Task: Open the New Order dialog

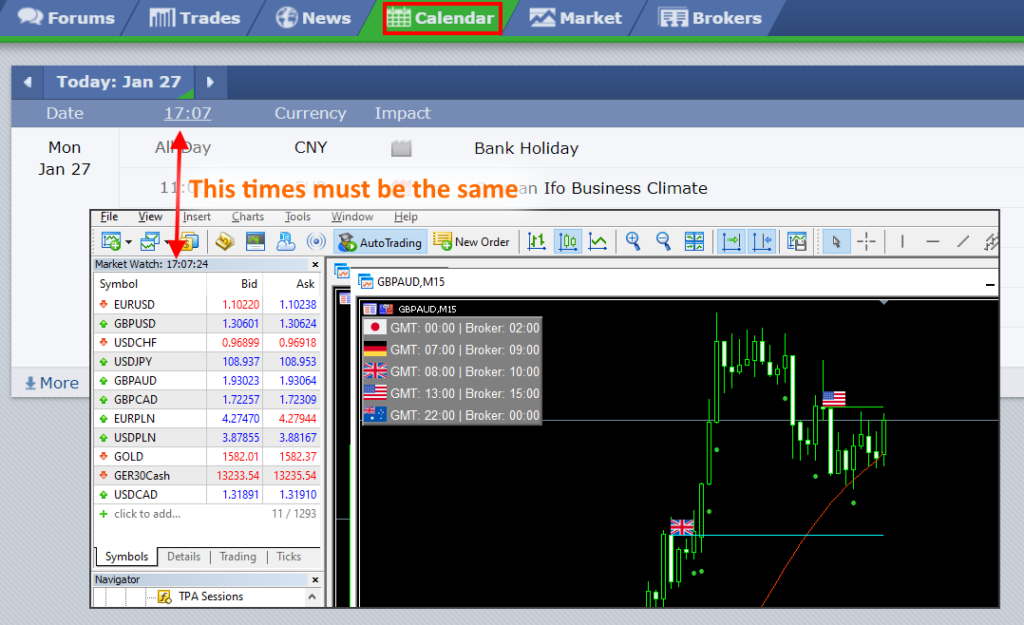Action: click(x=471, y=241)
